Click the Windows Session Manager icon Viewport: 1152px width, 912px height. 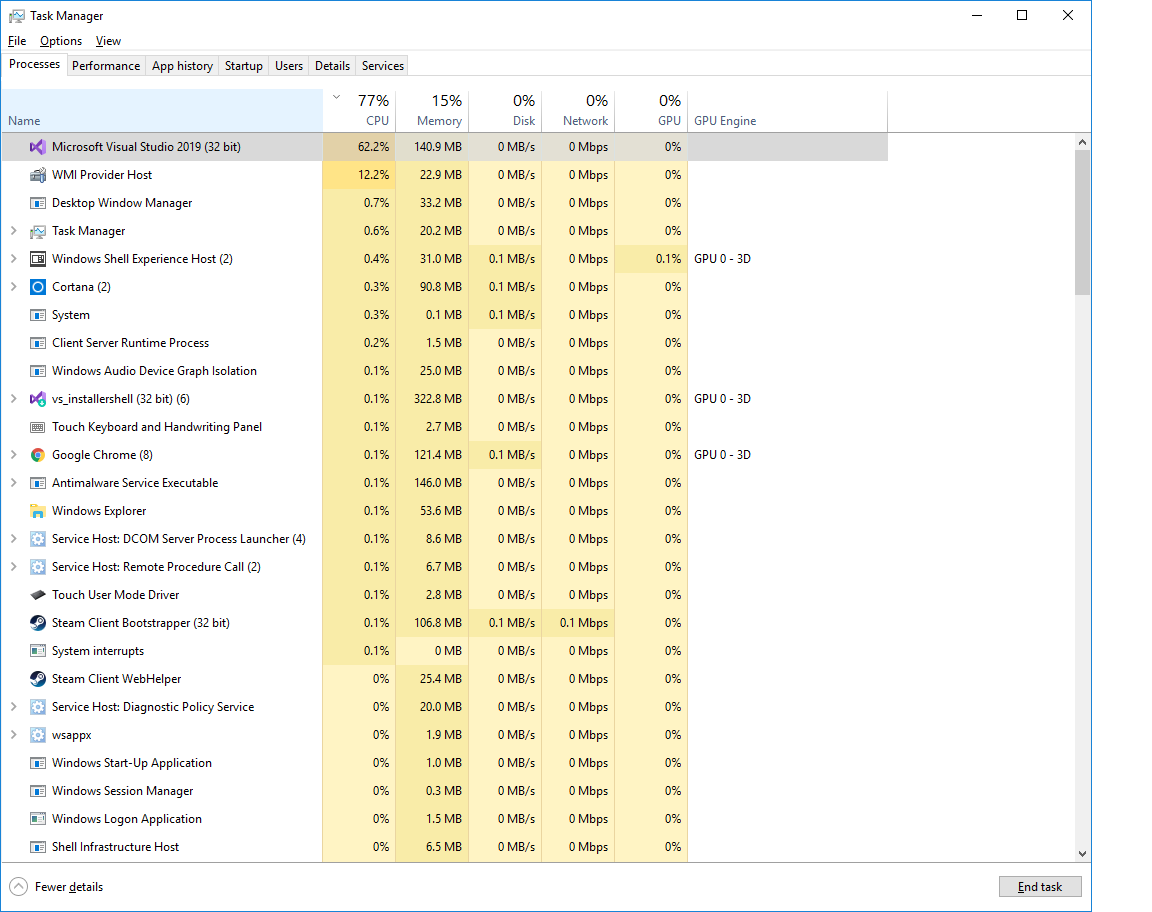[x=37, y=791]
